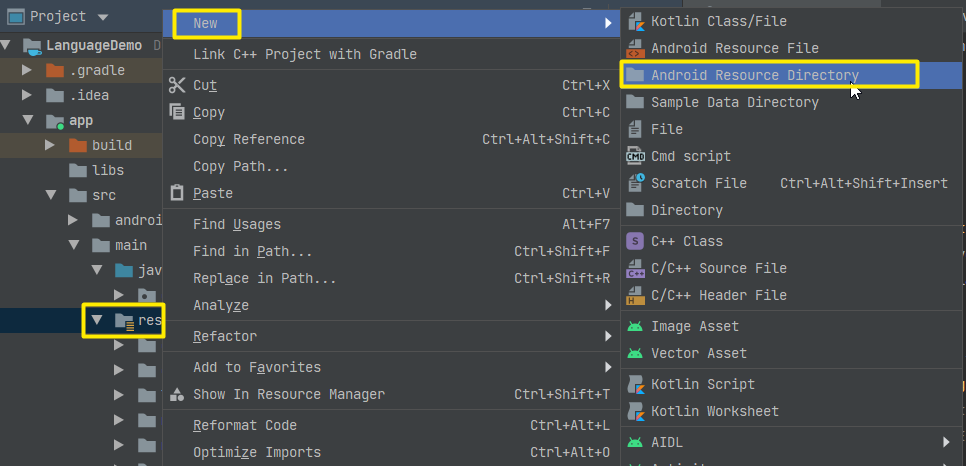Open the Refactor submenu
The width and height of the screenshot is (966, 466).
tap(225, 336)
